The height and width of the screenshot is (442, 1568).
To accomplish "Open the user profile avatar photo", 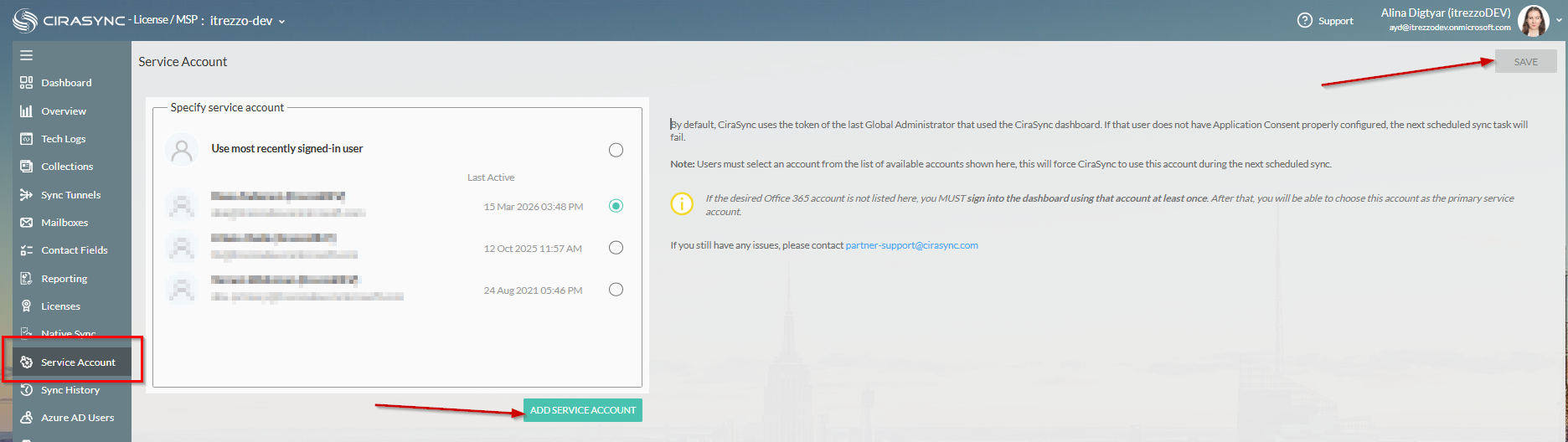I will [x=1534, y=21].
